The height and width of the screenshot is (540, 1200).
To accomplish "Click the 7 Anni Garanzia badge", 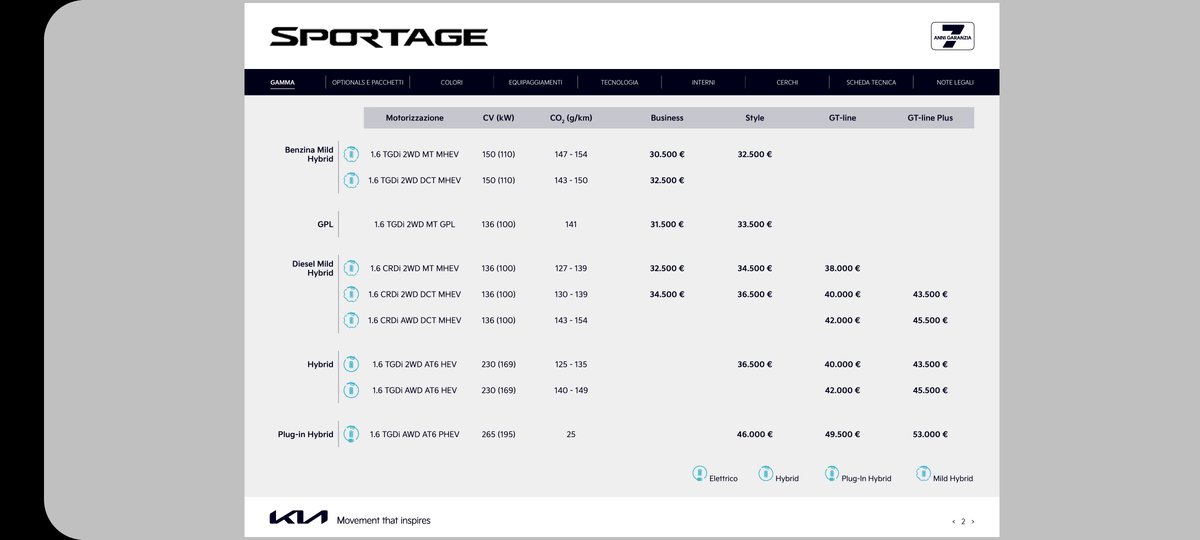I will pos(952,36).
